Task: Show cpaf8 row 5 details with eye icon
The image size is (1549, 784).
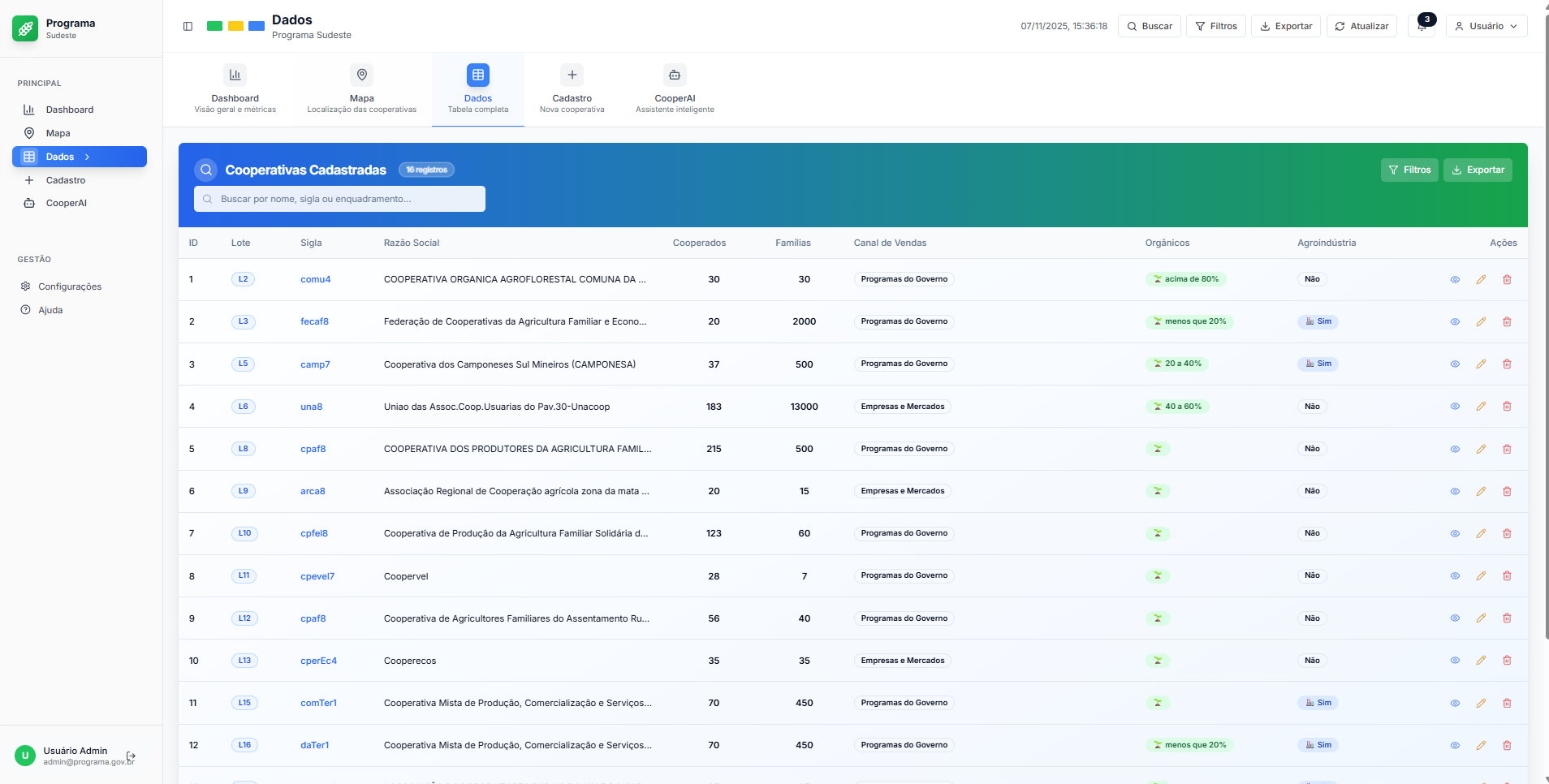Action: [1455, 449]
